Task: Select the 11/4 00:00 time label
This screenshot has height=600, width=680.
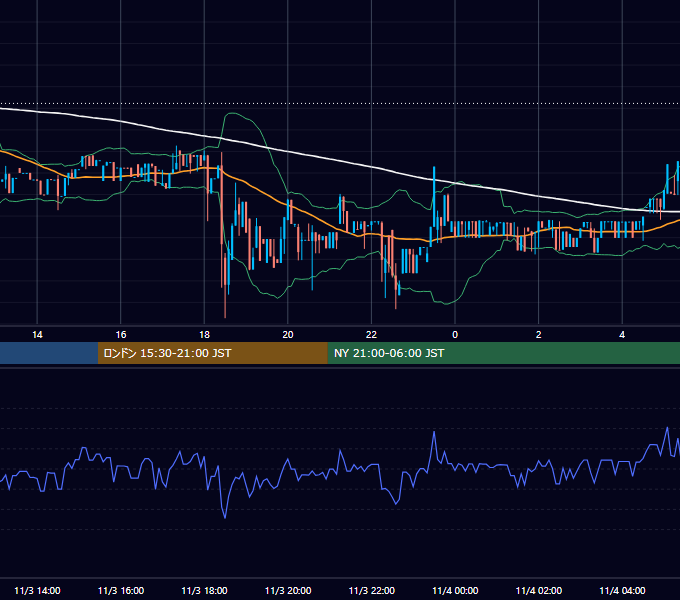Action: coord(455,590)
